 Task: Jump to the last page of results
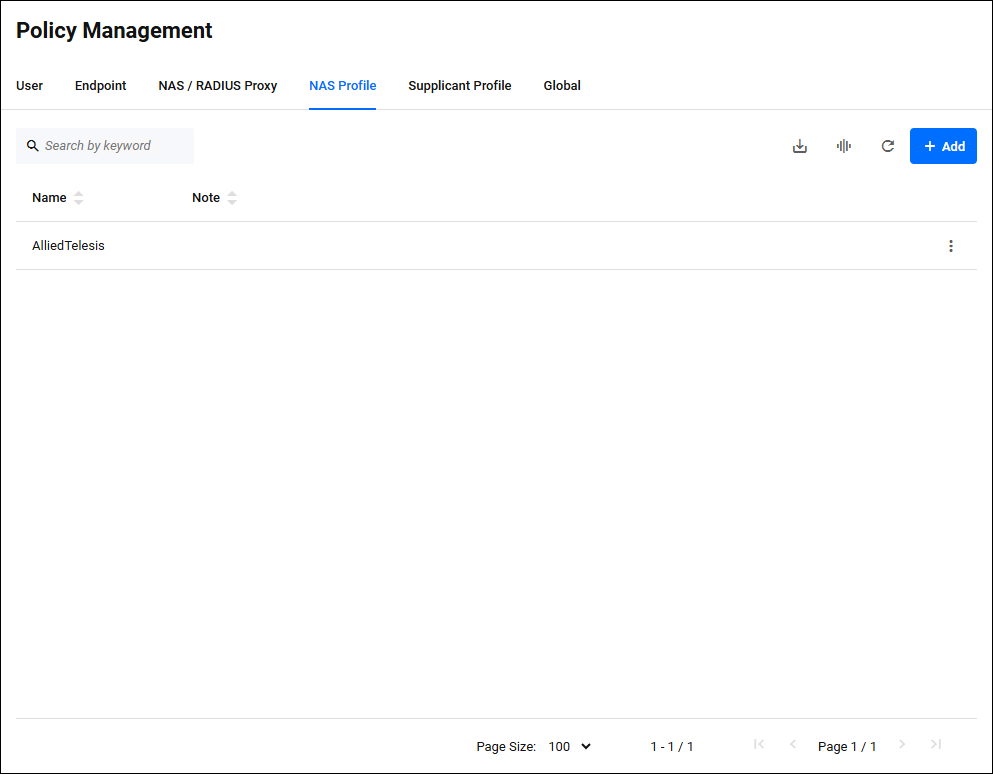click(x=936, y=745)
